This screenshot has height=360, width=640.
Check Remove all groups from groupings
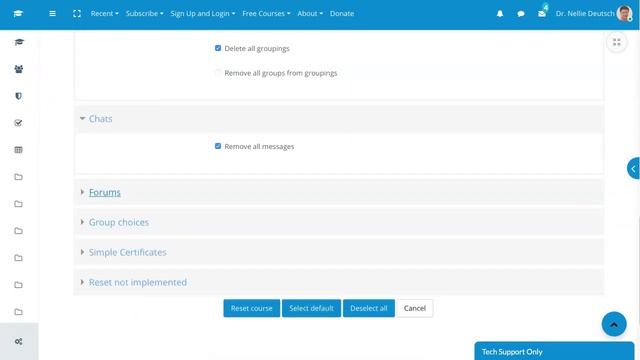[218, 73]
